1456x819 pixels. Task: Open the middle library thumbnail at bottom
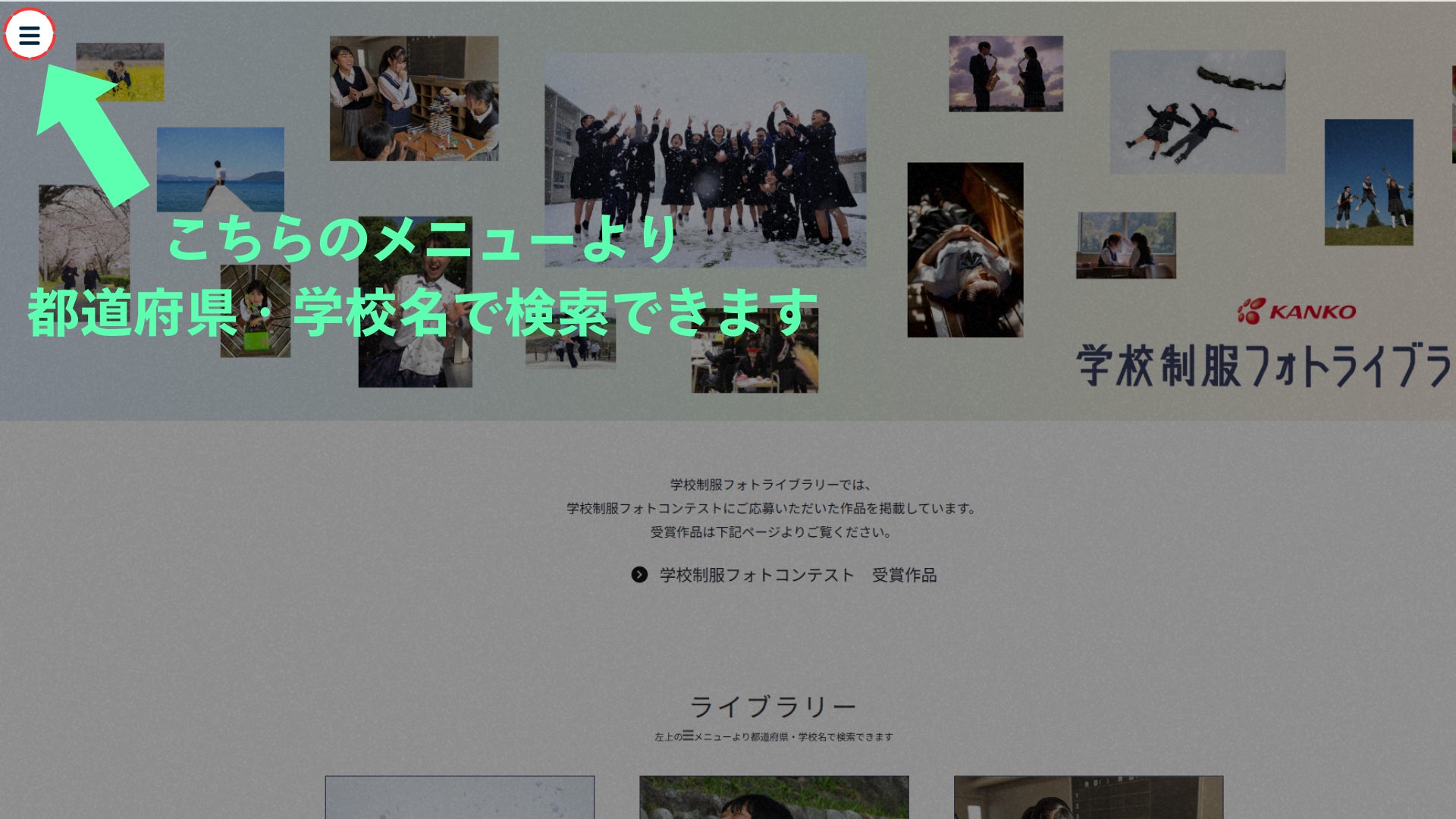click(773, 796)
